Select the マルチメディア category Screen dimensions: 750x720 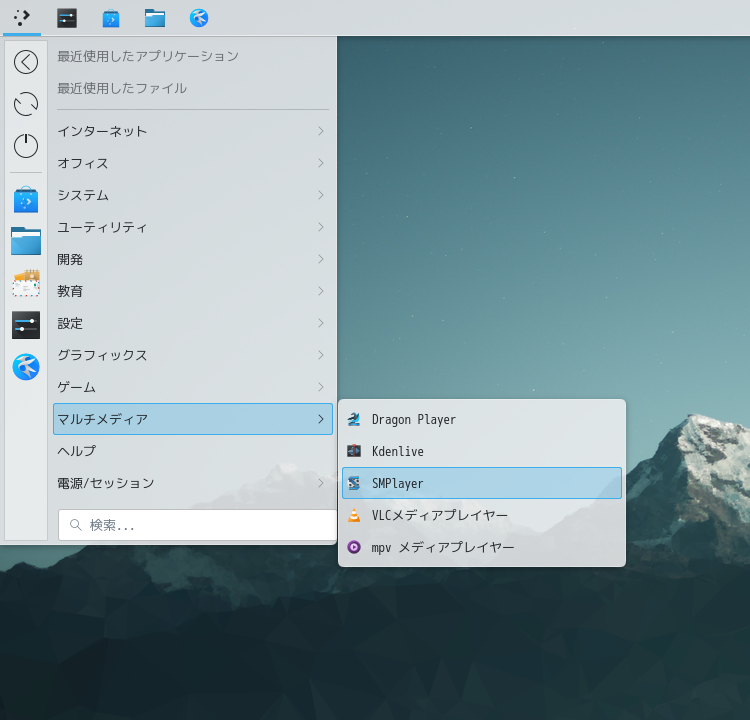193,419
